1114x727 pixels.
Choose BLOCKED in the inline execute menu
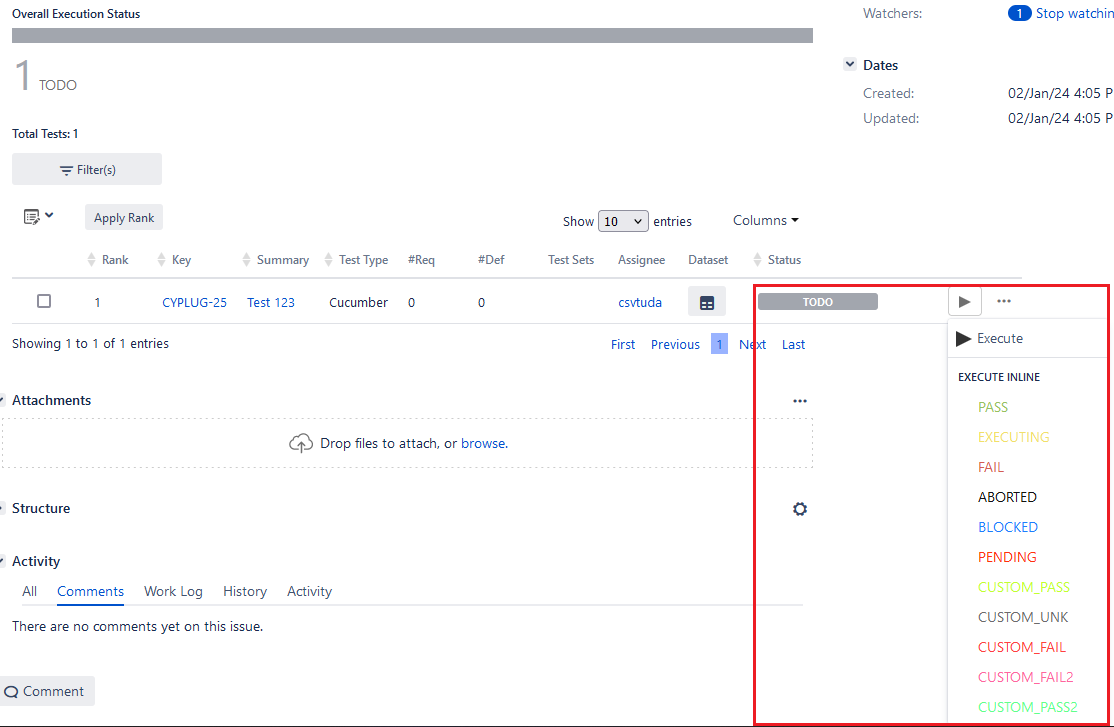[1007, 527]
